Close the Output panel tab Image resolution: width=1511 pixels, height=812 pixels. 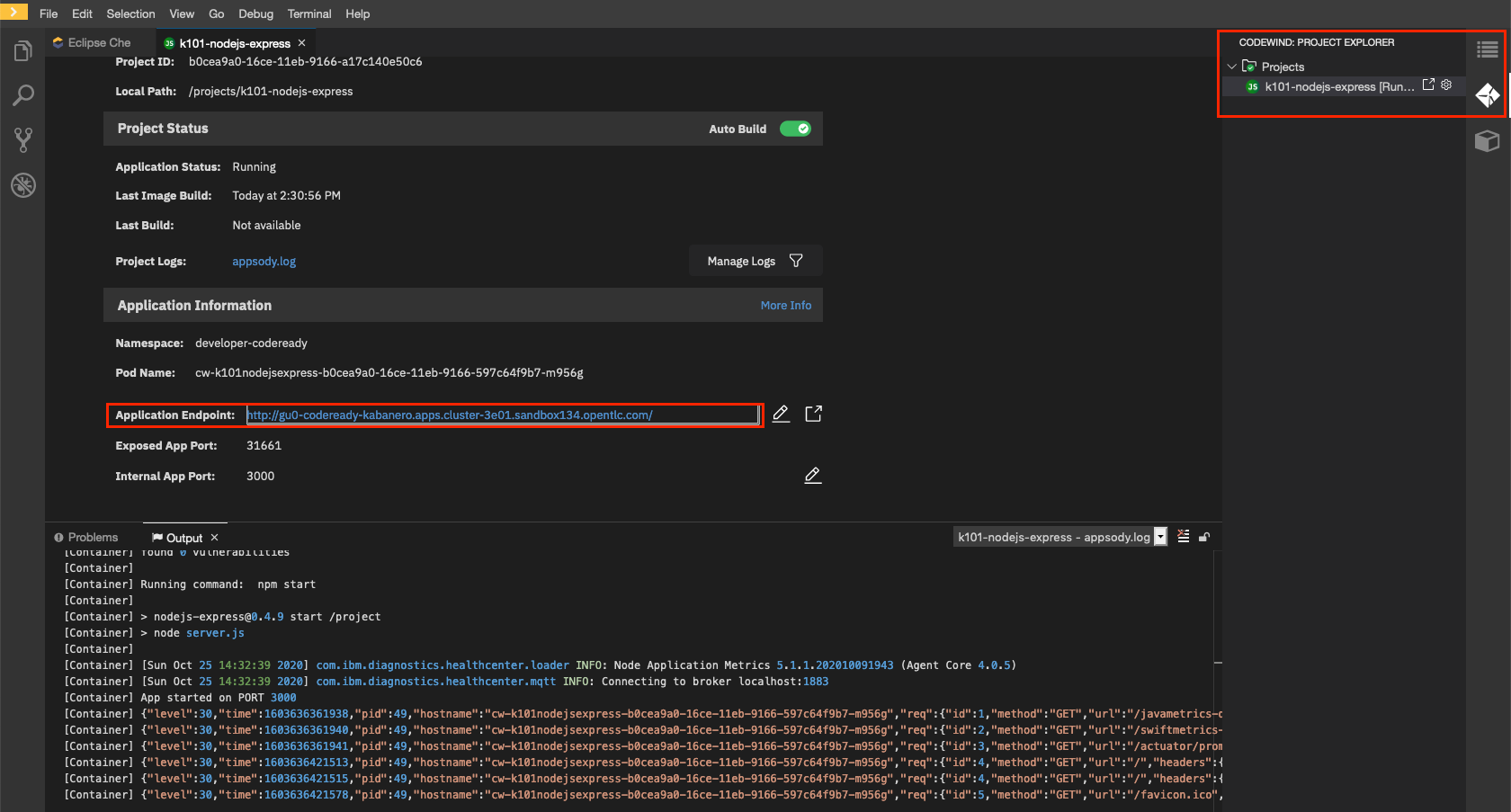point(214,538)
